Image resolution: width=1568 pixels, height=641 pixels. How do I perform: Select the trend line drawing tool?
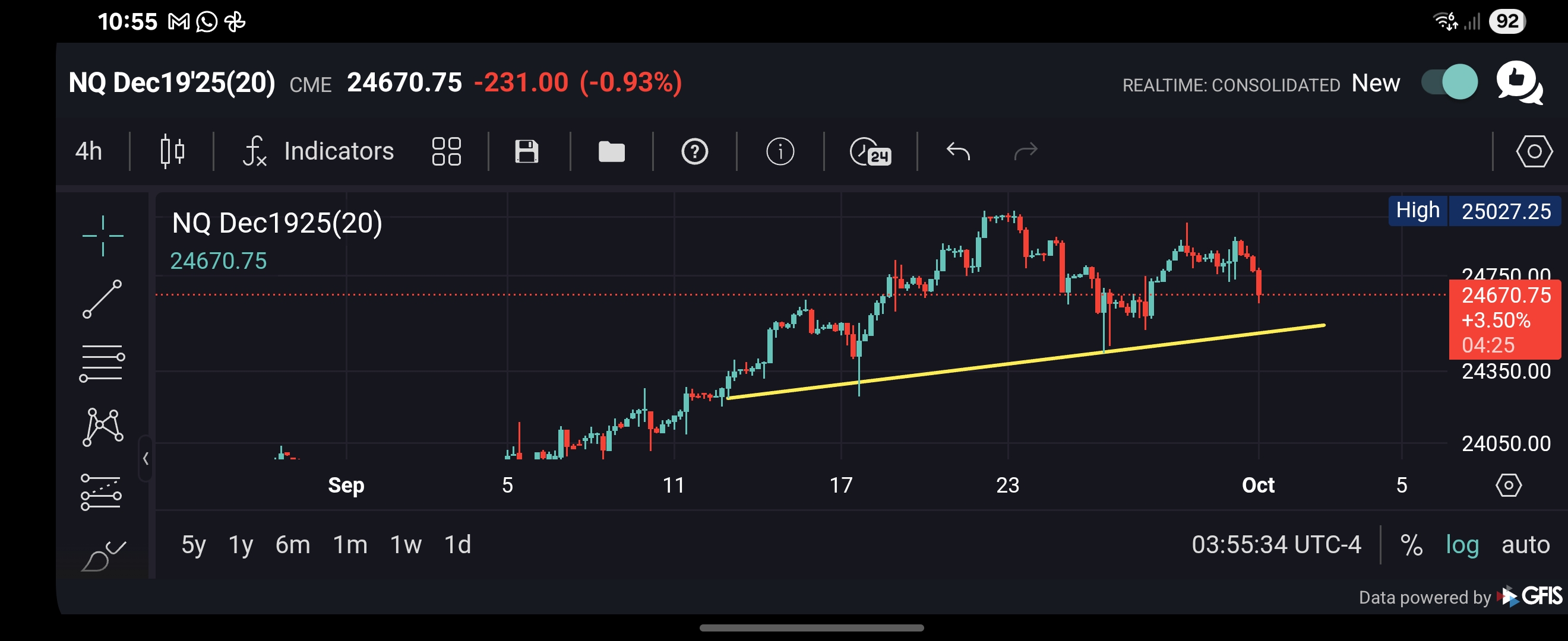[102, 299]
